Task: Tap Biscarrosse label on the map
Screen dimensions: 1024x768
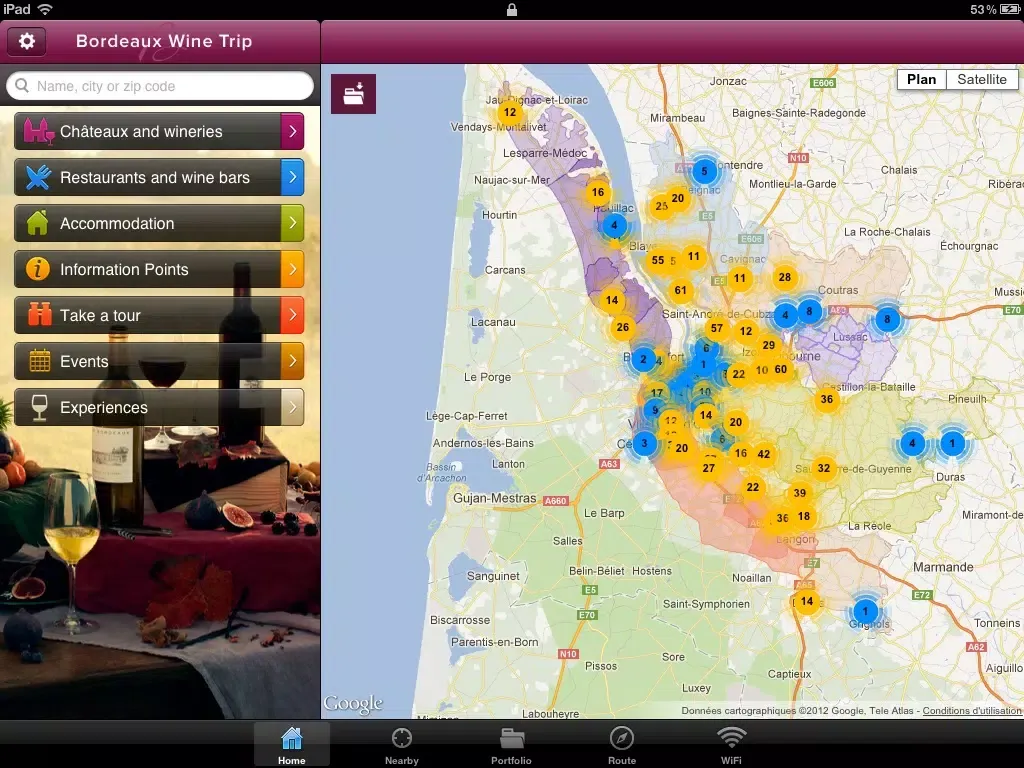Action: [460, 620]
